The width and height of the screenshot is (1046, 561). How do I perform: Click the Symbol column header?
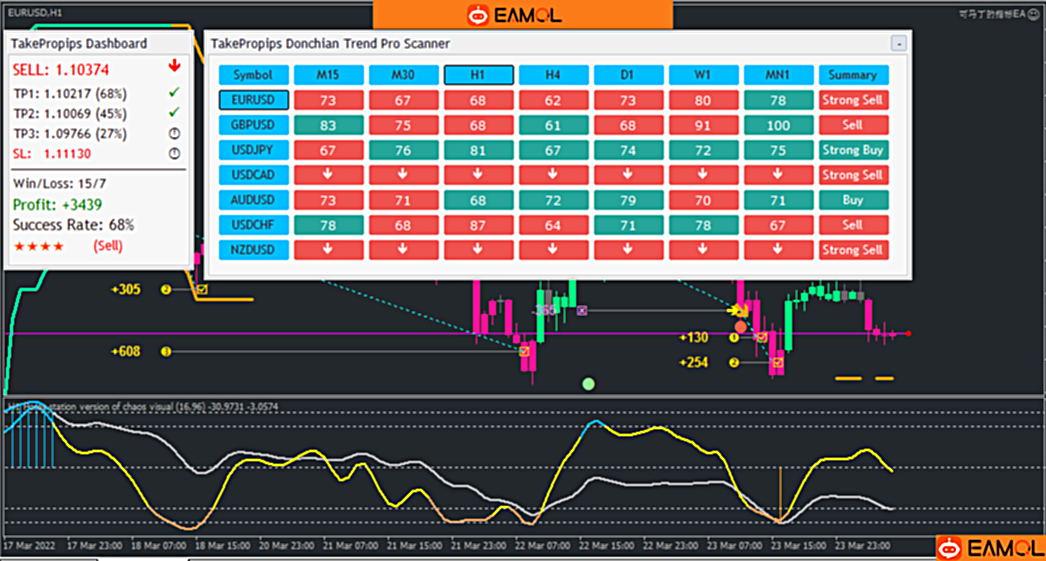tap(253, 75)
